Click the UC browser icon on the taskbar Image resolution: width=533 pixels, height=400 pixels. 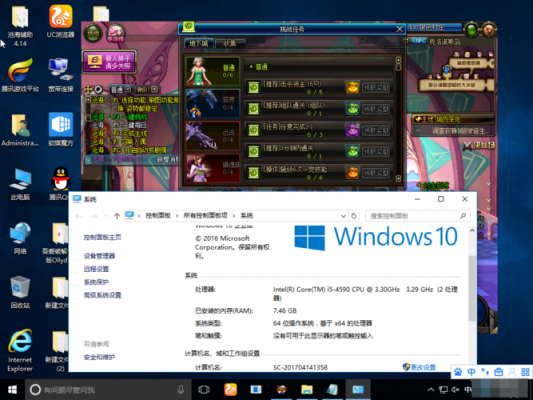click(230, 390)
